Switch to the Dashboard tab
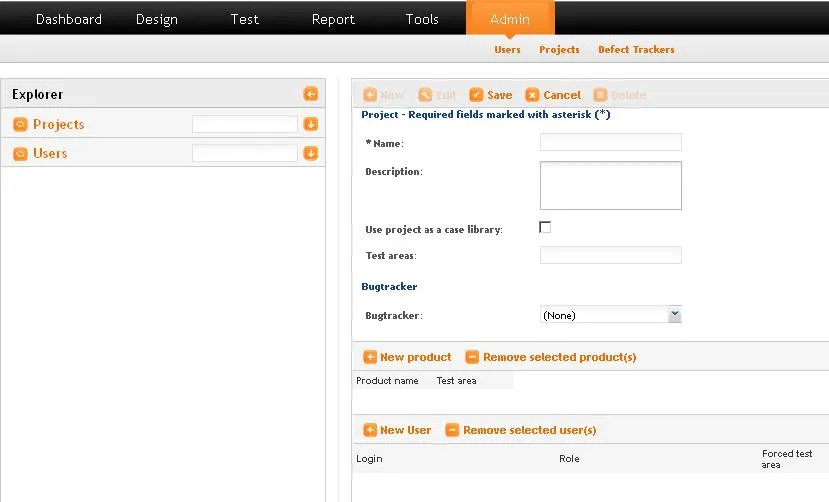The height and width of the screenshot is (502, 829). coord(68,19)
